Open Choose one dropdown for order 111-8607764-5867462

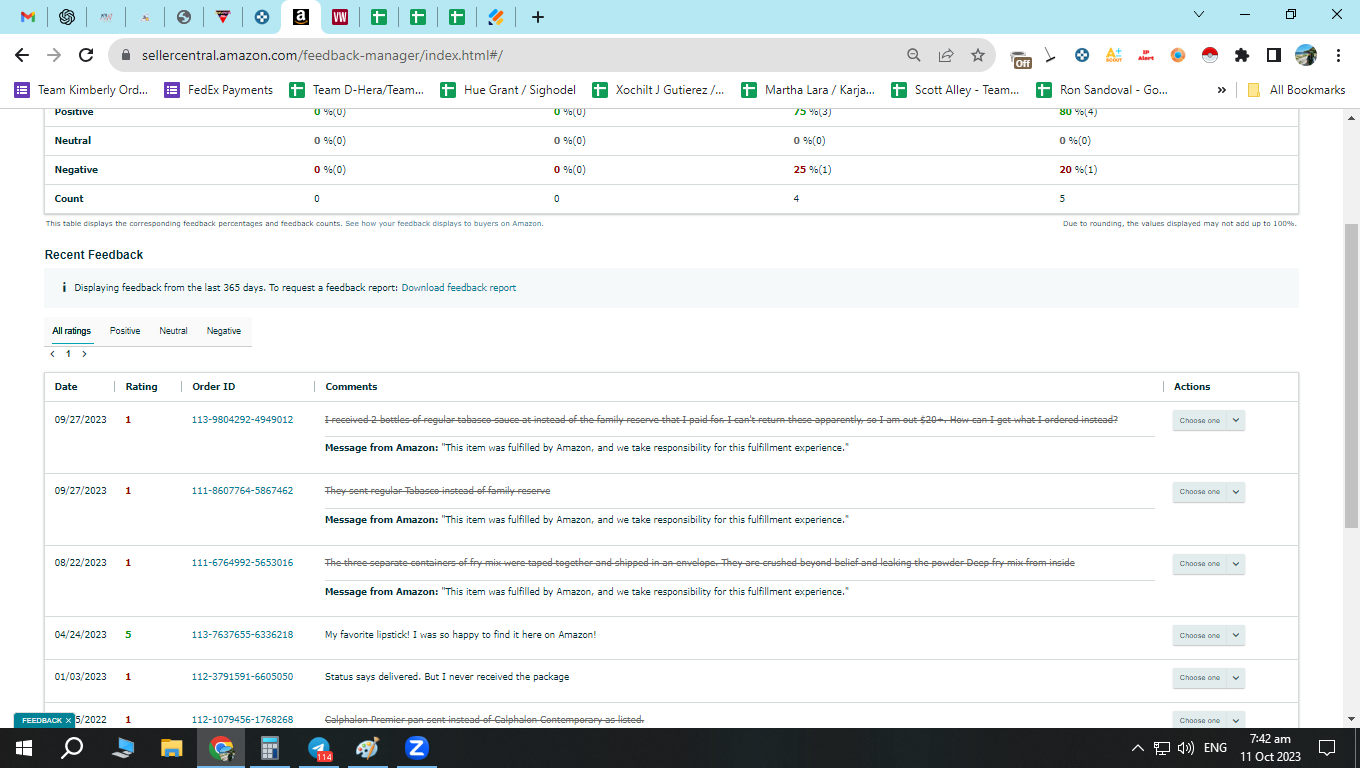1208,492
